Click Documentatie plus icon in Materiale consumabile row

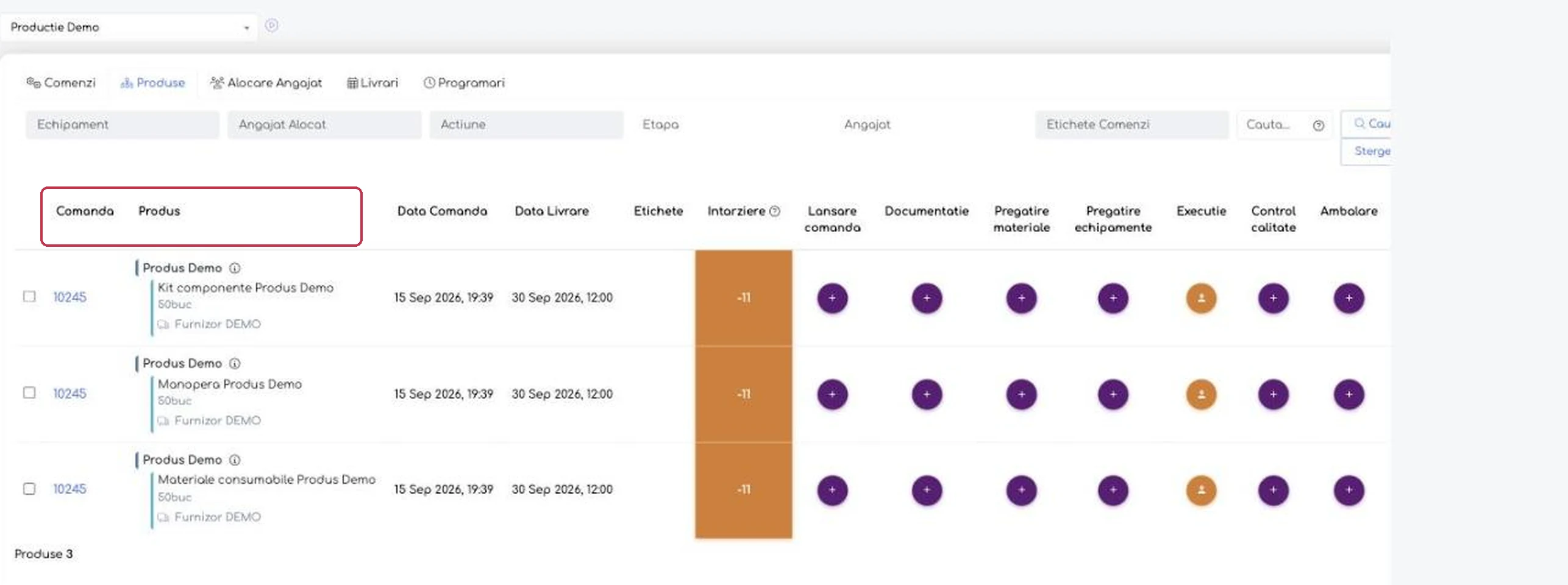pyautogui.click(x=927, y=490)
